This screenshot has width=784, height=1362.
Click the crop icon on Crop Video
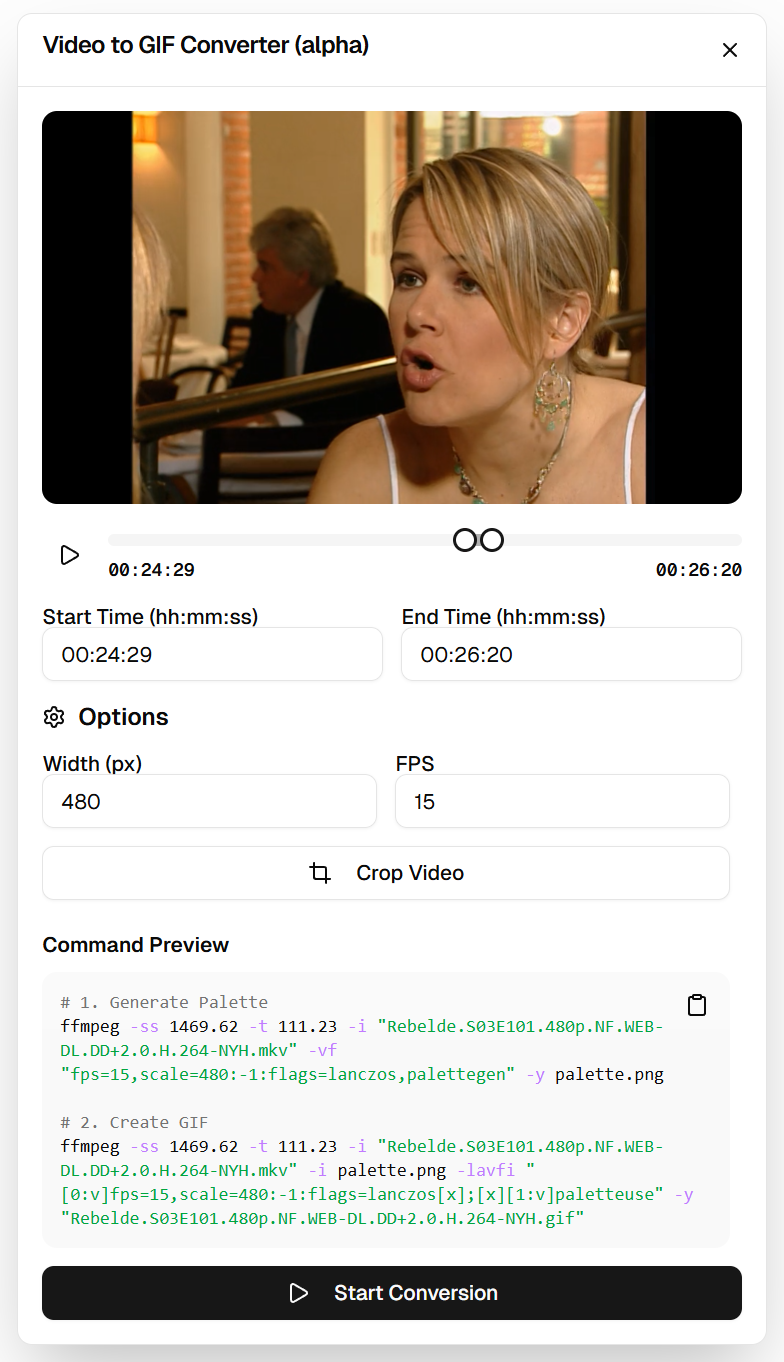point(320,873)
